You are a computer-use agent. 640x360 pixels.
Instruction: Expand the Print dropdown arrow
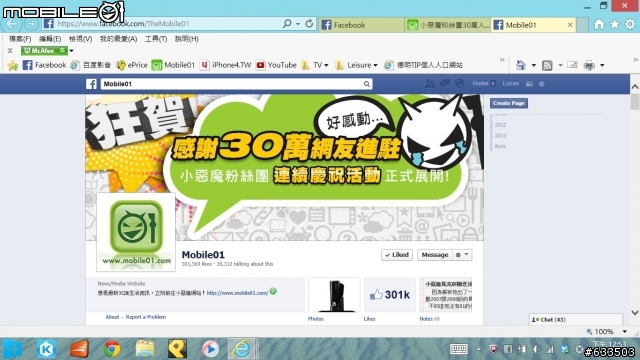(602, 65)
